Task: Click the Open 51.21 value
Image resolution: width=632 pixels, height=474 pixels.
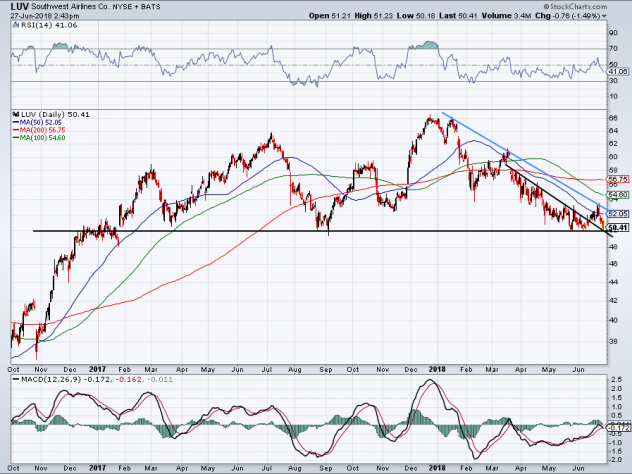Action: tap(330, 16)
